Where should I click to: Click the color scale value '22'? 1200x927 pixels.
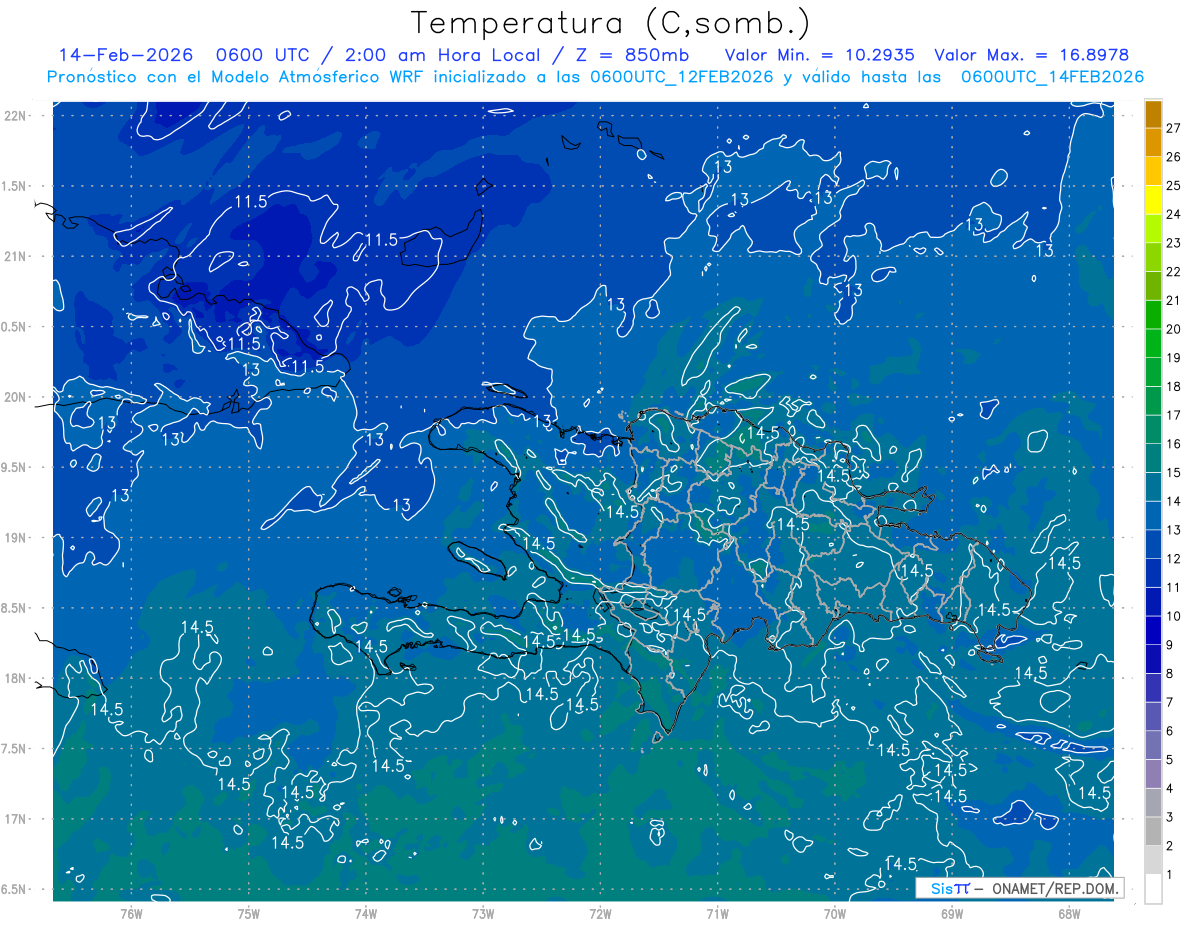(x=1173, y=272)
